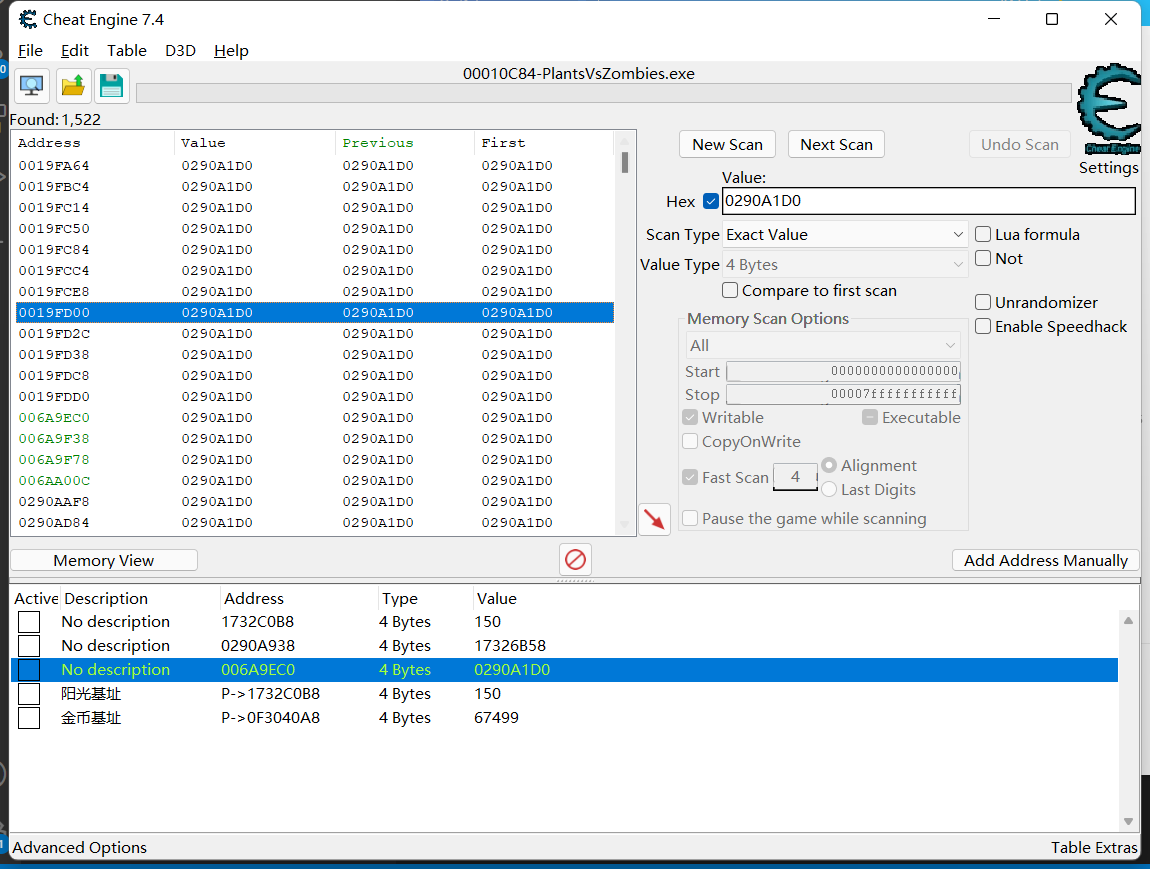
Task: Select result row address 0290AAF8
Action: (315, 502)
